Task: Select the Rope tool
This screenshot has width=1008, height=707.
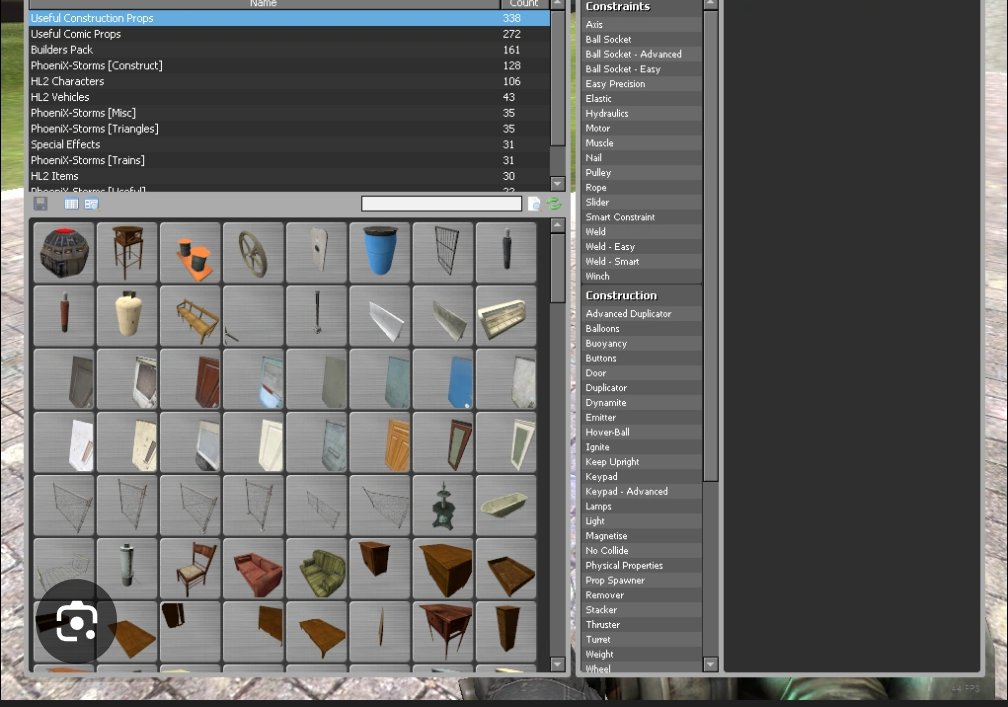Action: pyautogui.click(x=642, y=188)
